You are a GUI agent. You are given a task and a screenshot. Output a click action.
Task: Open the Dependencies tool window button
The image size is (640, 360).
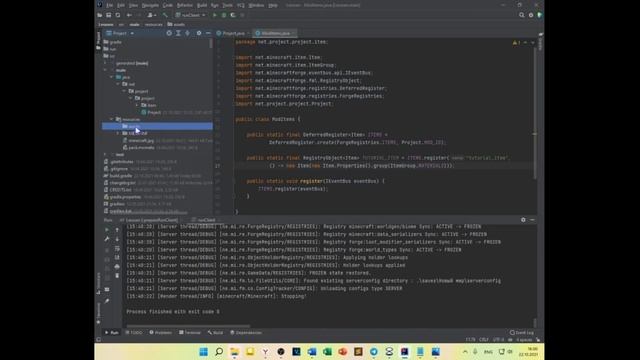pos(246,333)
